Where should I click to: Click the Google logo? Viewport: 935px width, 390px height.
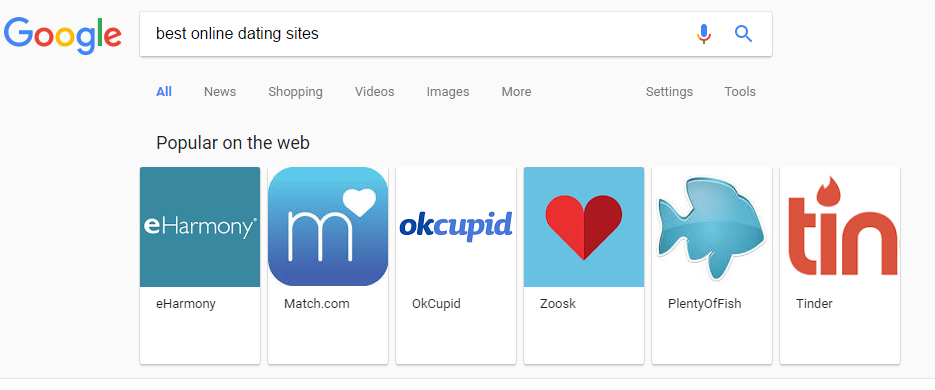tap(63, 36)
